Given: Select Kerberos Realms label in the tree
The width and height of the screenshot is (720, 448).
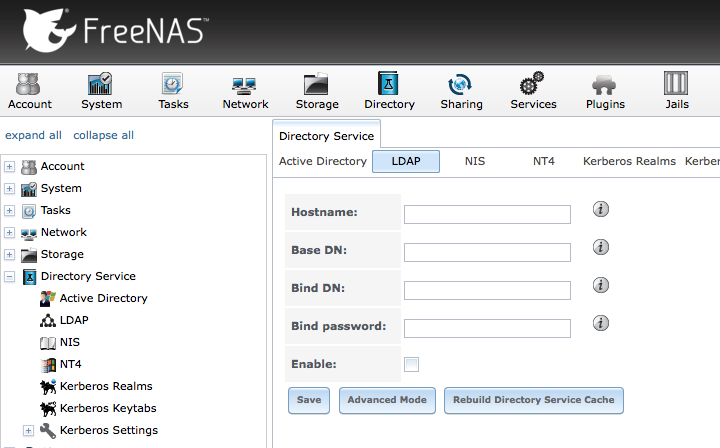Looking at the screenshot, I should click(x=106, y=386).
